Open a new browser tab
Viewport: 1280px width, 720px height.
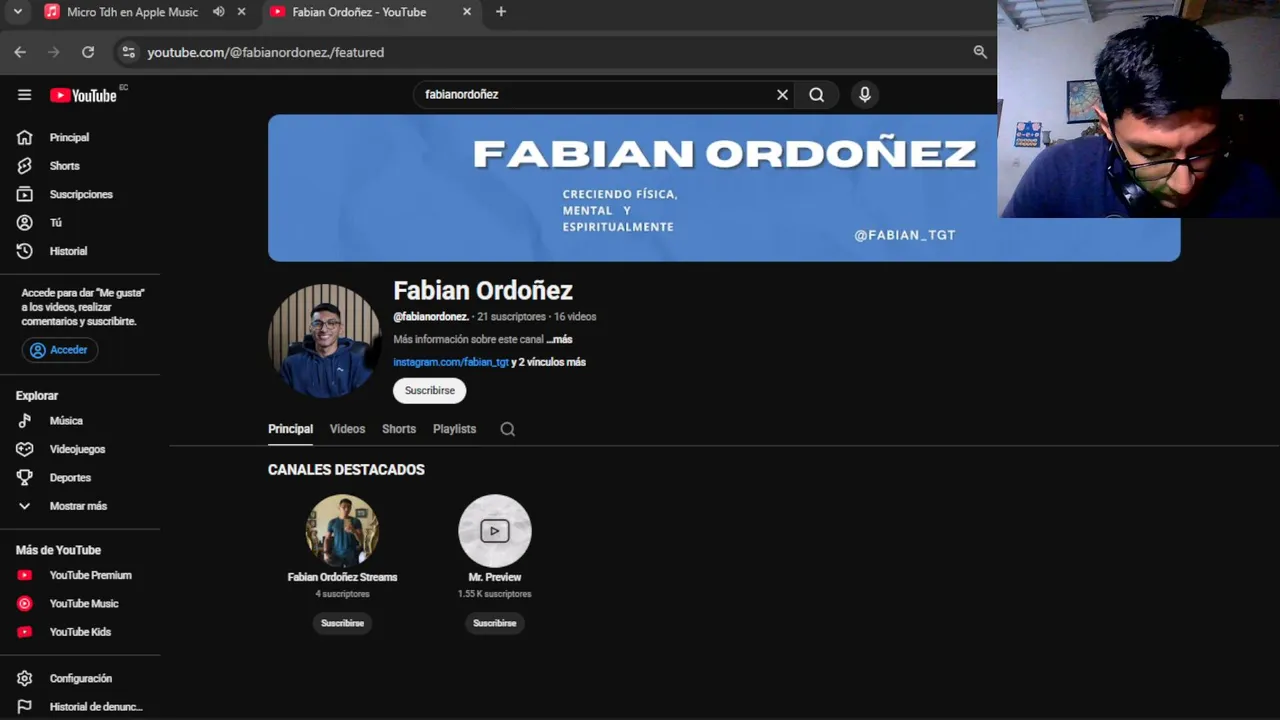tap(501, 12)
